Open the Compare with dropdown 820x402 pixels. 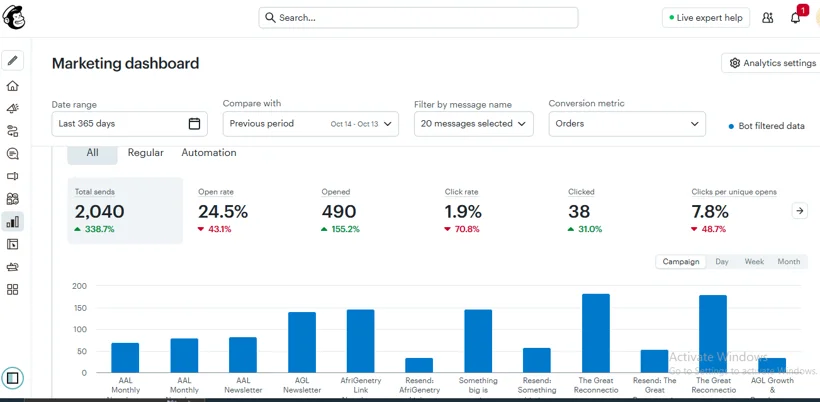point(311,124)
